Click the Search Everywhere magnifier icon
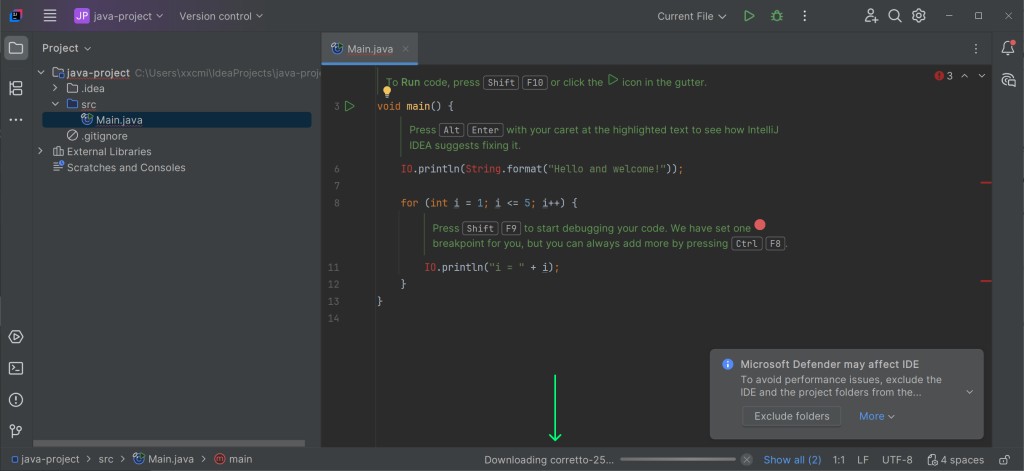 click(895, 16)
